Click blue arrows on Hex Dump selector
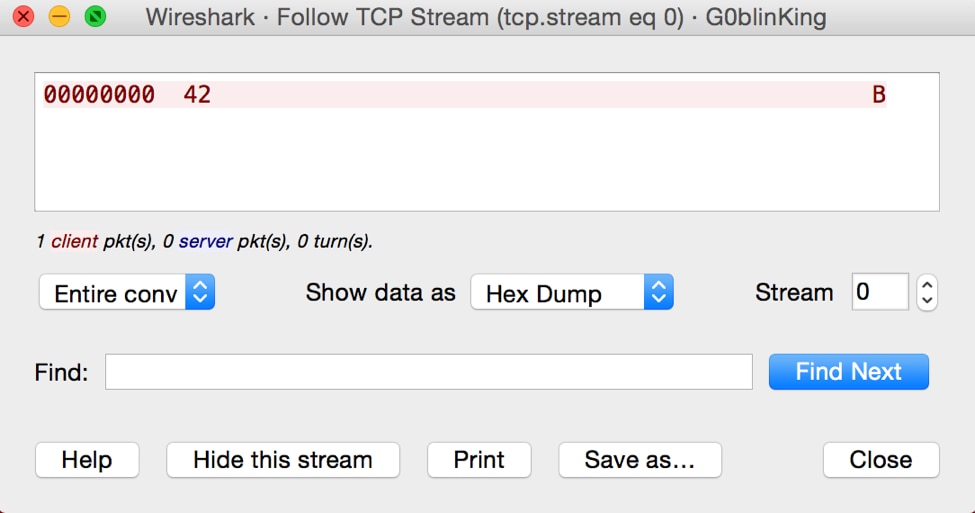 [x=658, y=292]
